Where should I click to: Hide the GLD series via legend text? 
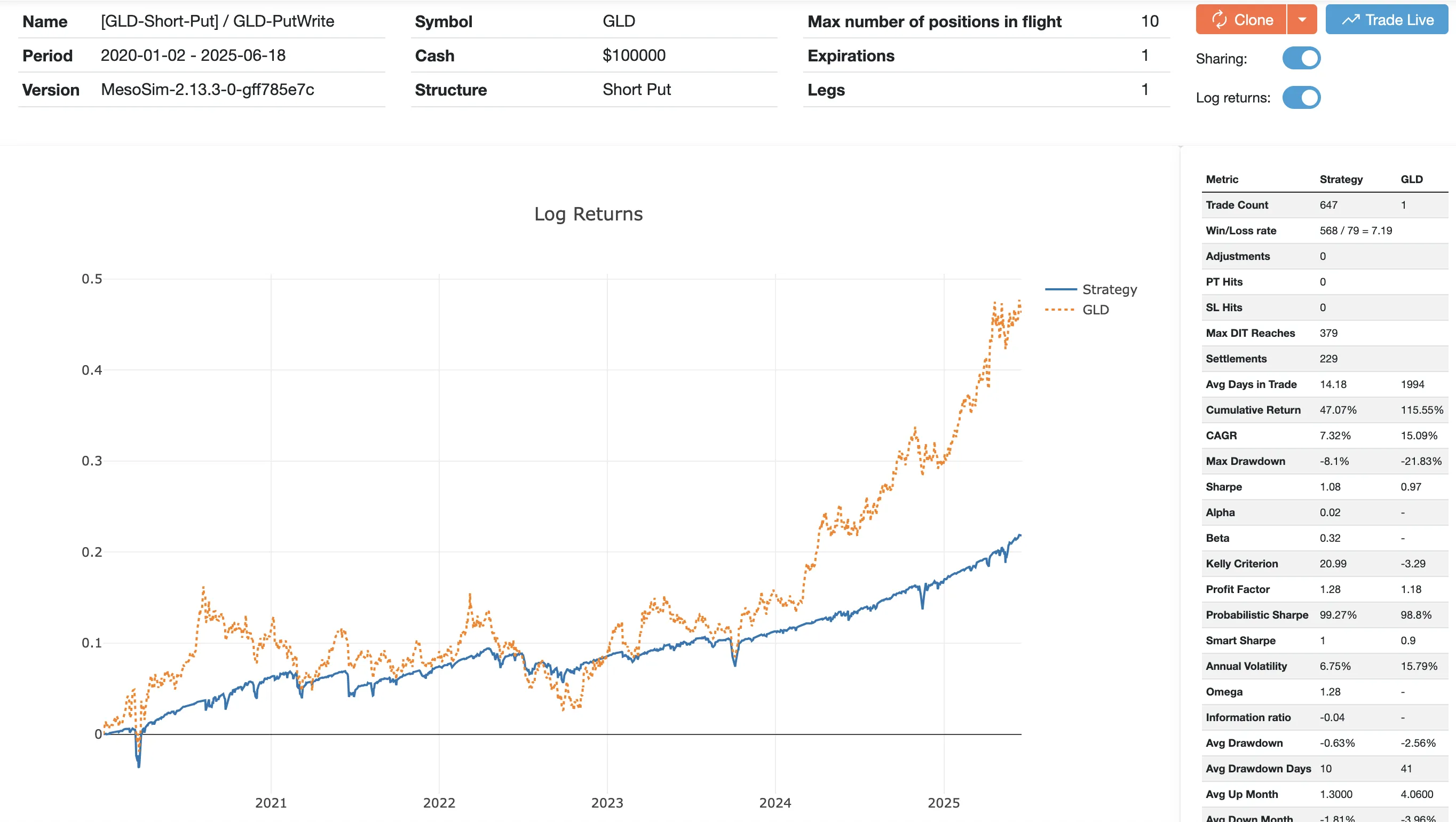click(x=1095, y=310)
